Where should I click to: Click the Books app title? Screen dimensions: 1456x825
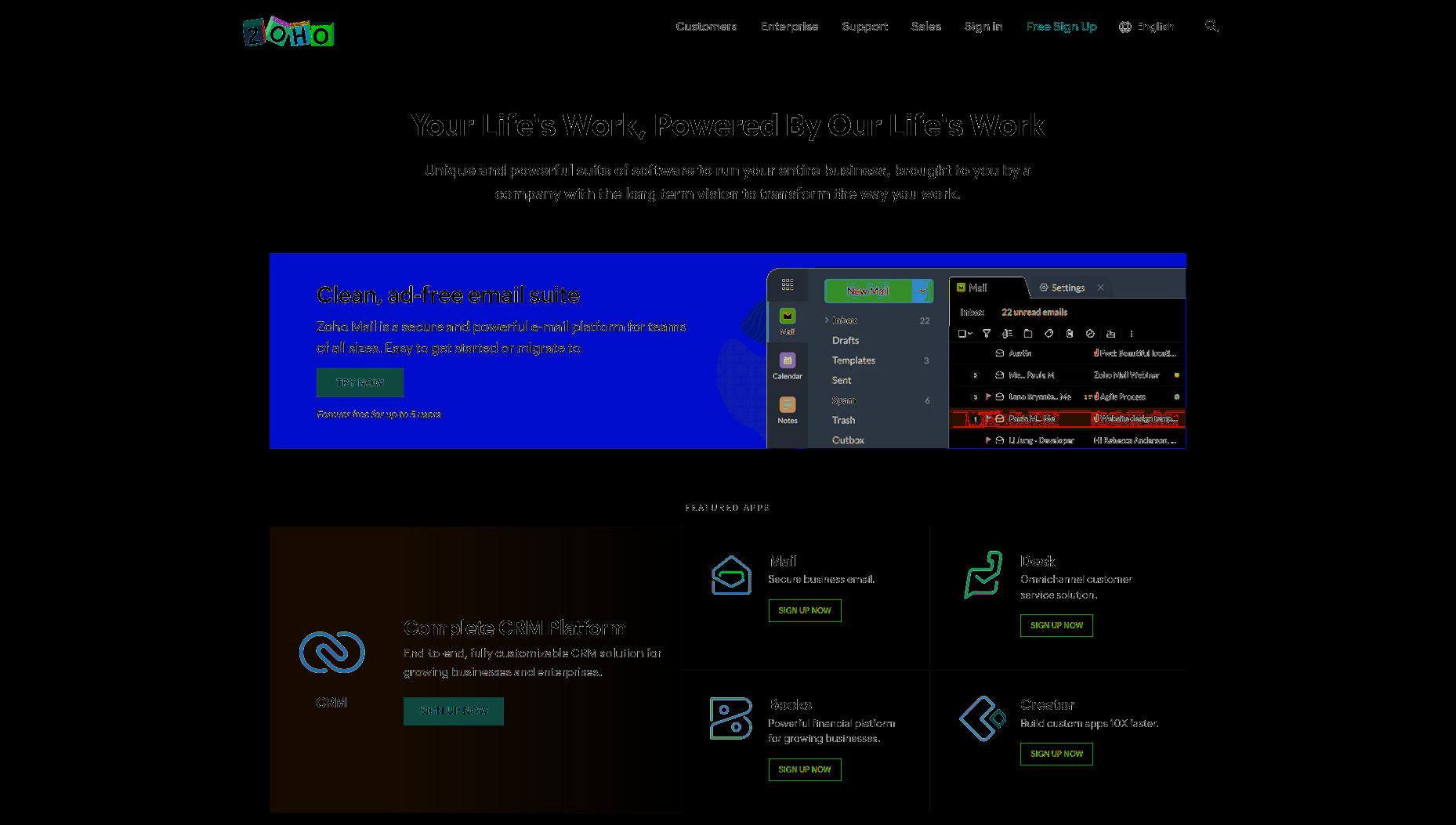[790, 704]
